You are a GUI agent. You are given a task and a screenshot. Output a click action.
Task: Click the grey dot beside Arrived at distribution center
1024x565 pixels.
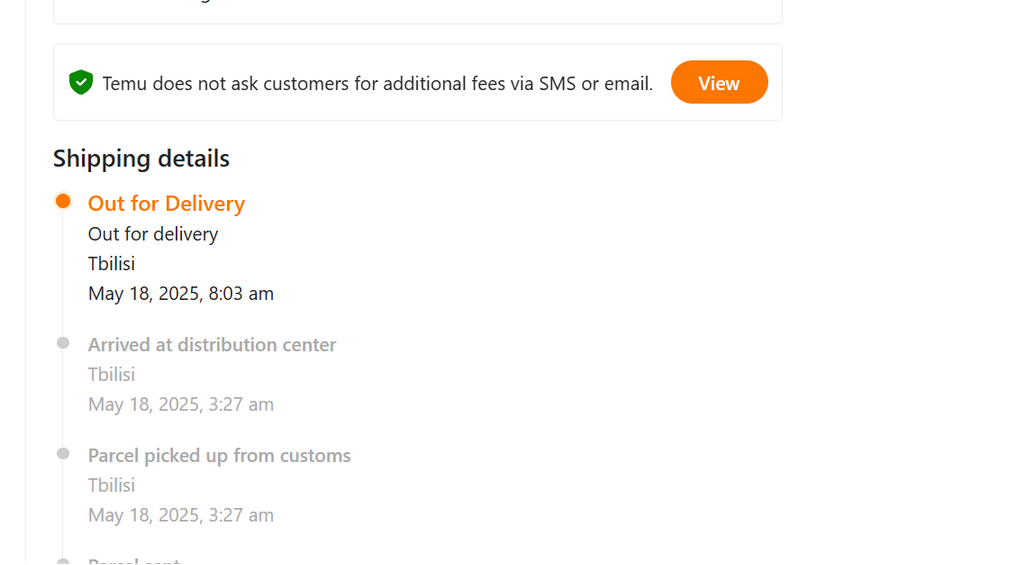click(x=63, y=343)
